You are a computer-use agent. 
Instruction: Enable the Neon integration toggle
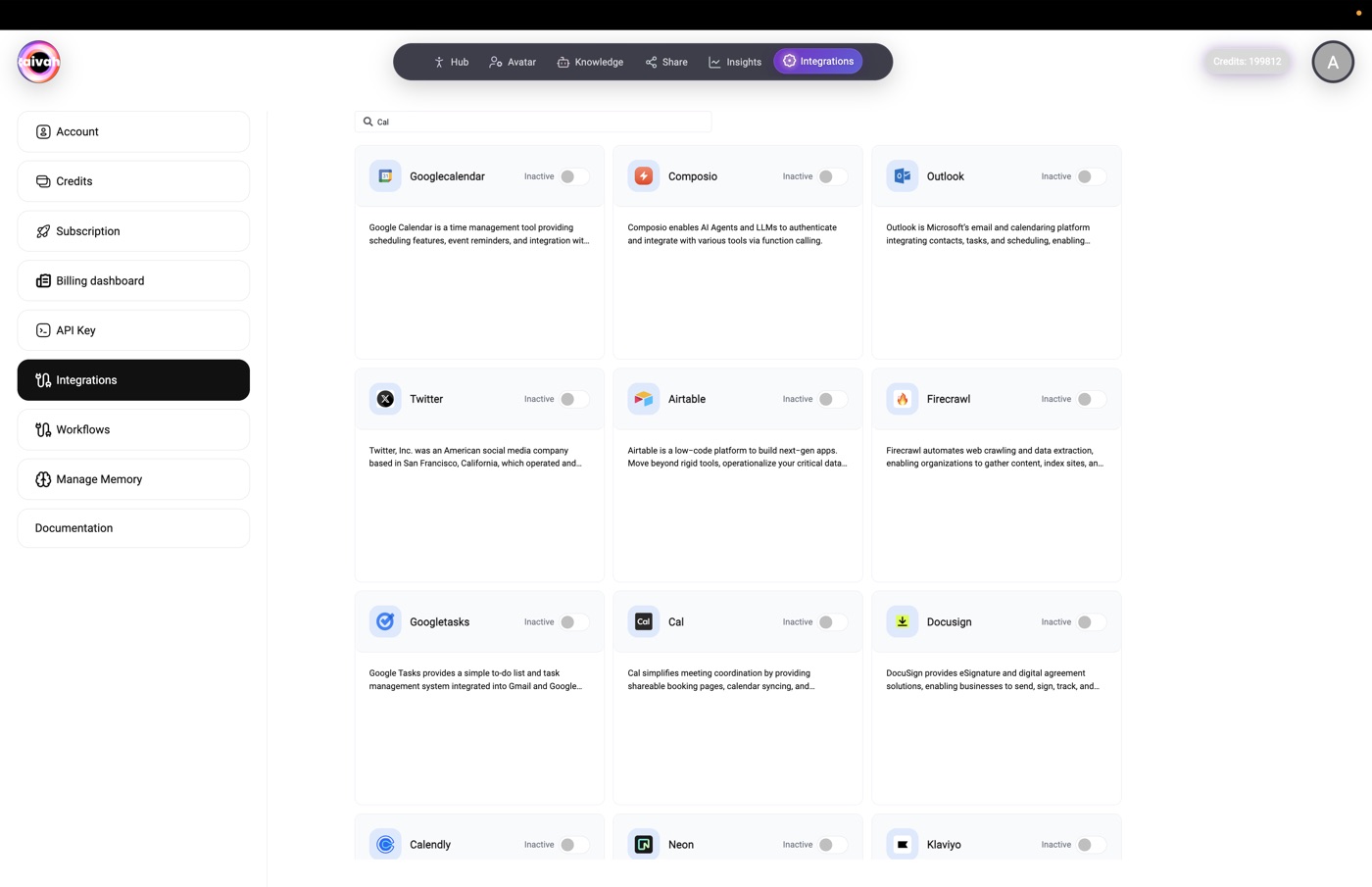[833, 845]
